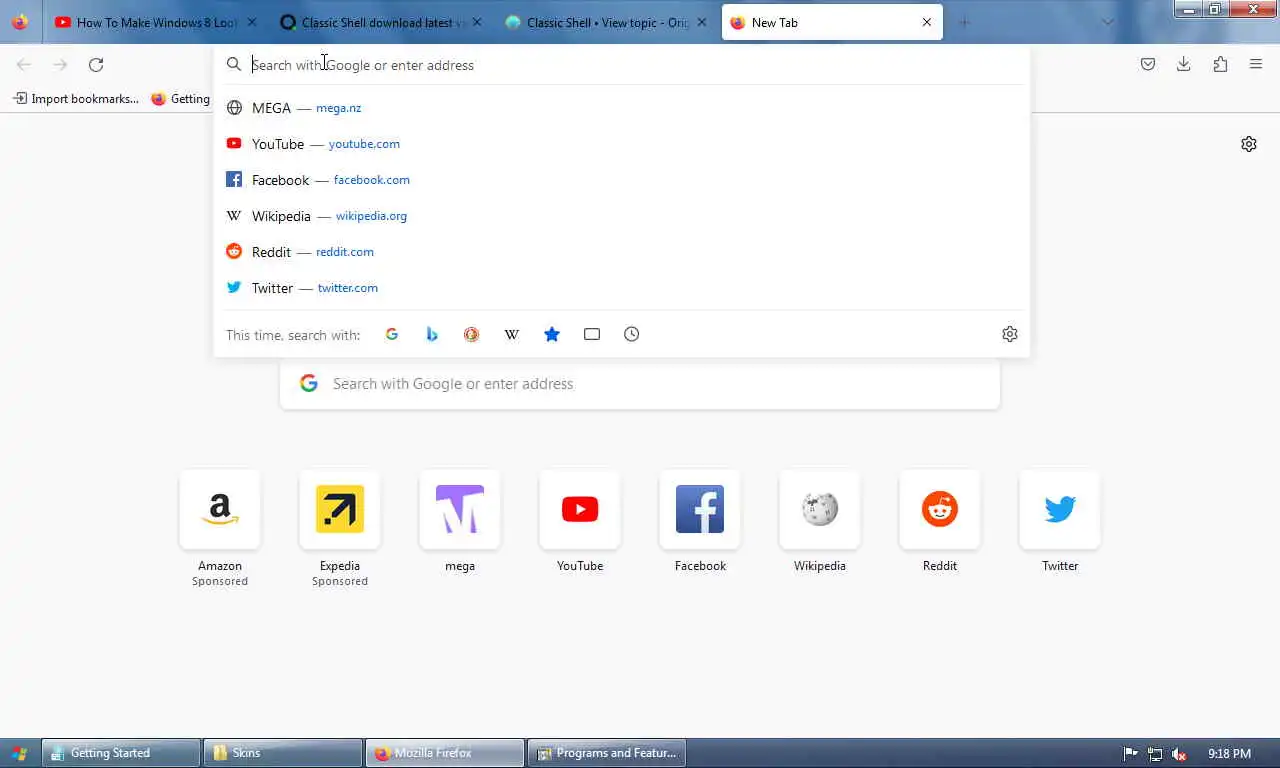Personalize new tab gear icon

1249,144
